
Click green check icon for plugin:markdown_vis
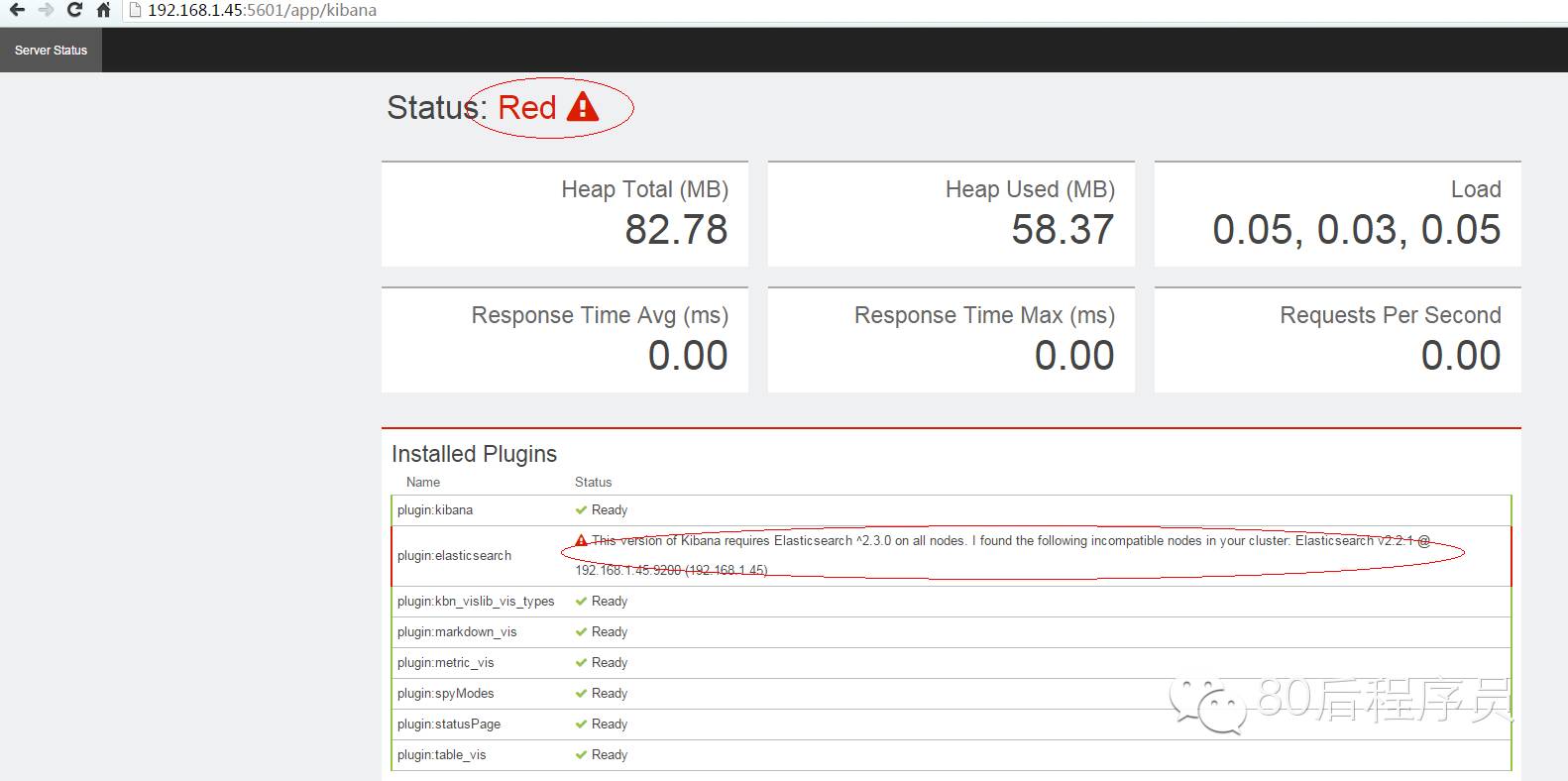(x=582, y=632)
